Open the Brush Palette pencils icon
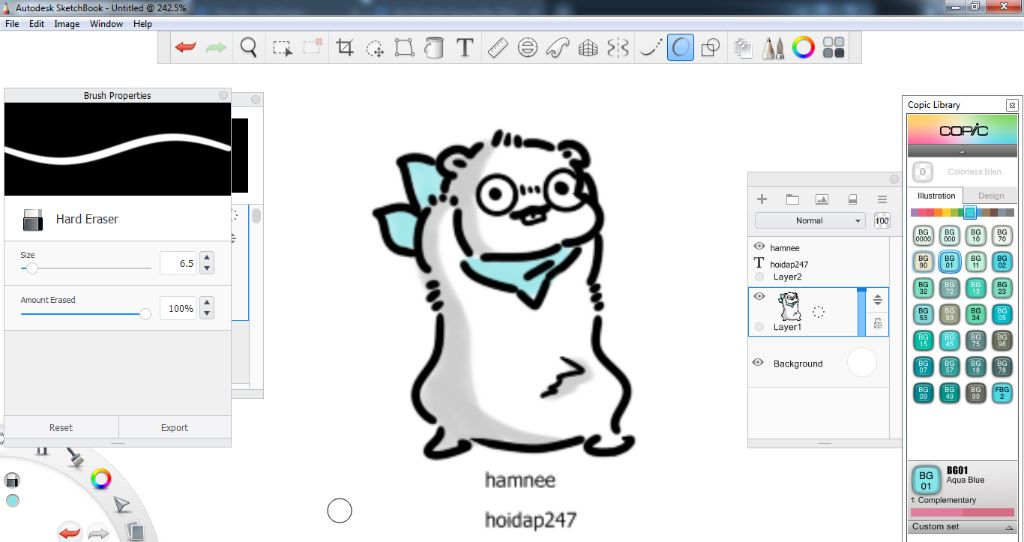The image size is (1024, 542). [773, 47]
